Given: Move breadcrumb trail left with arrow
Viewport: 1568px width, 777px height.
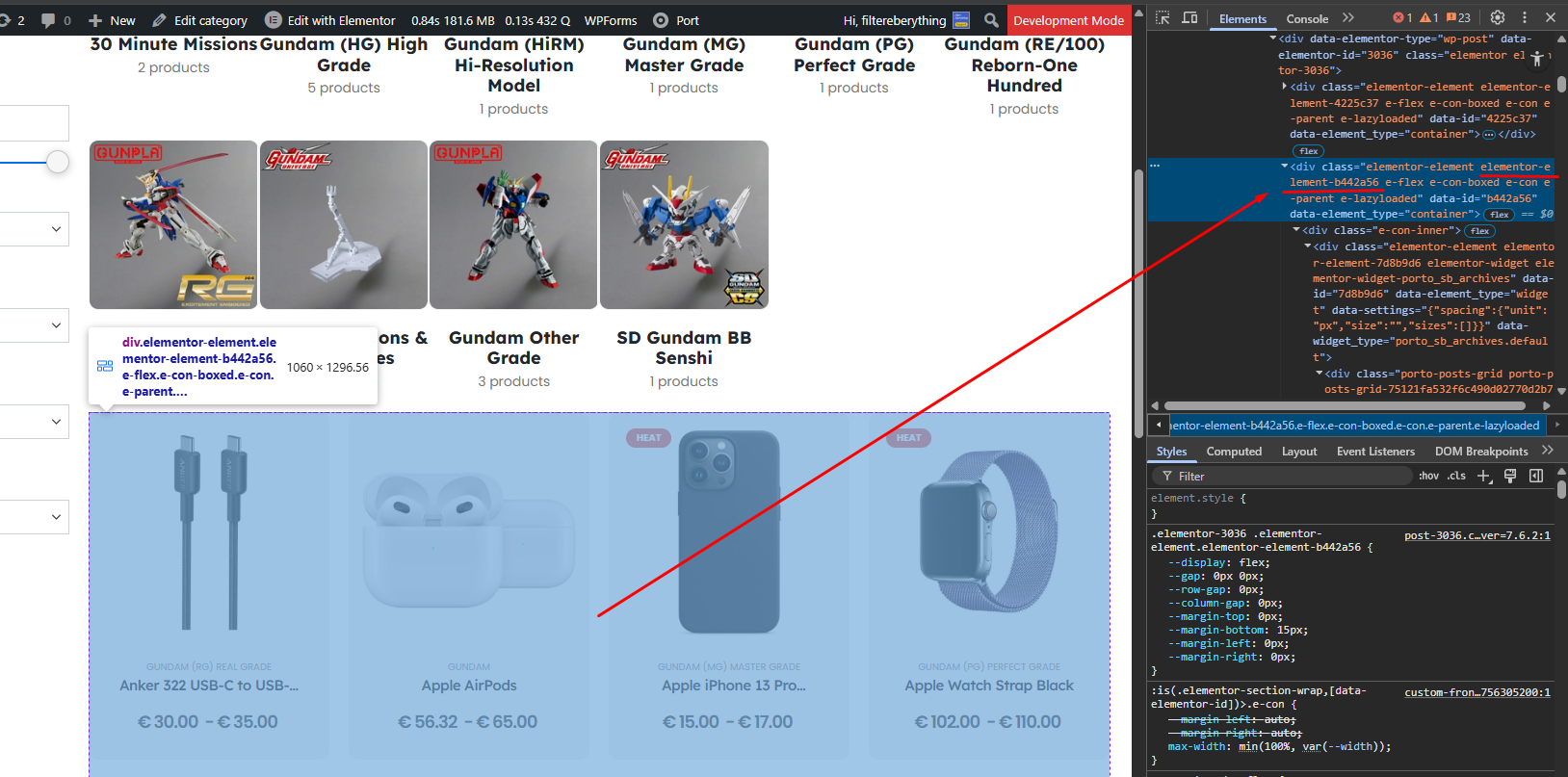Looking at the screenshot, I should pos(1158,425).
